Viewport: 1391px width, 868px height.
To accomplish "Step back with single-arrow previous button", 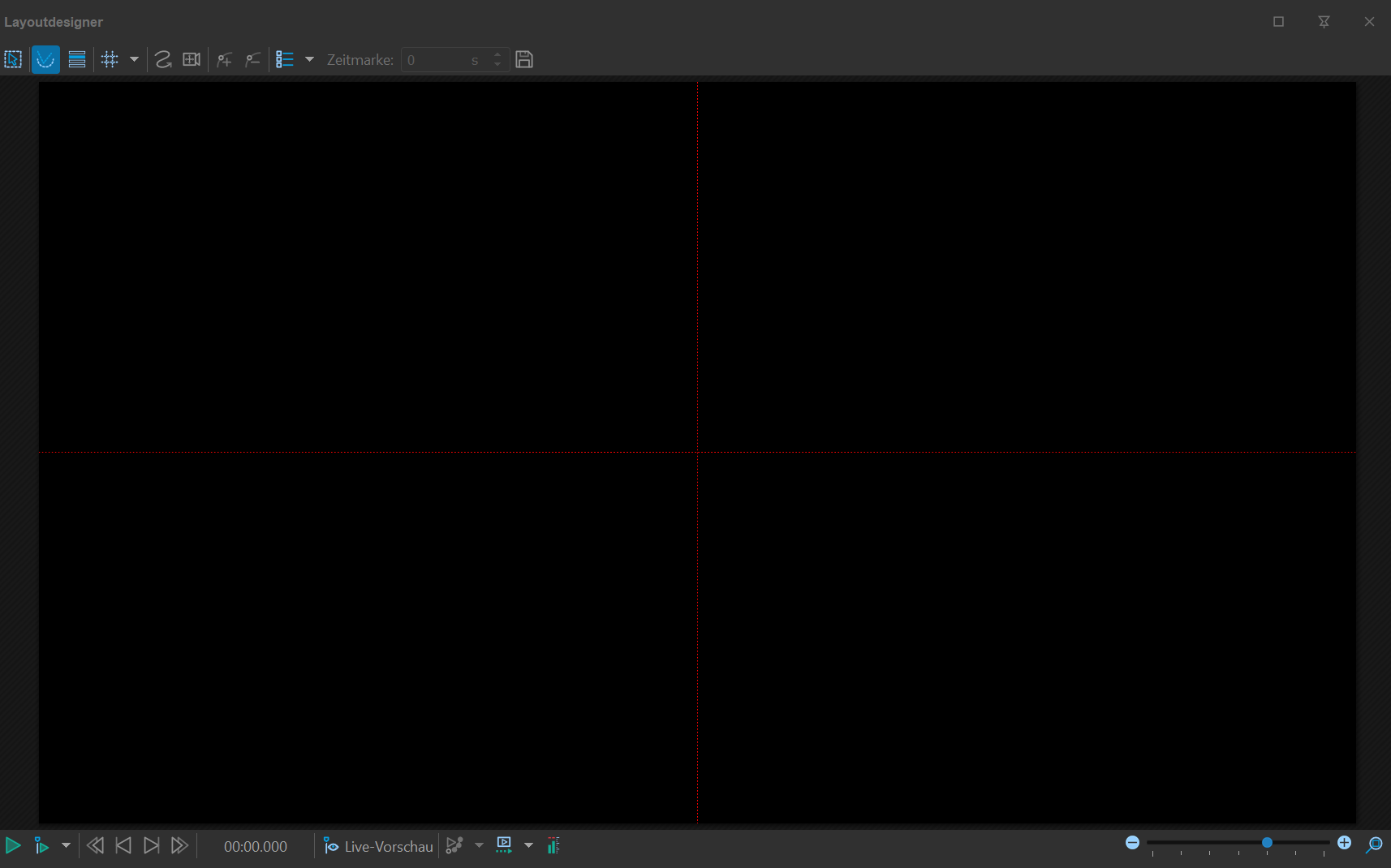I will click(x=123, y=845).
